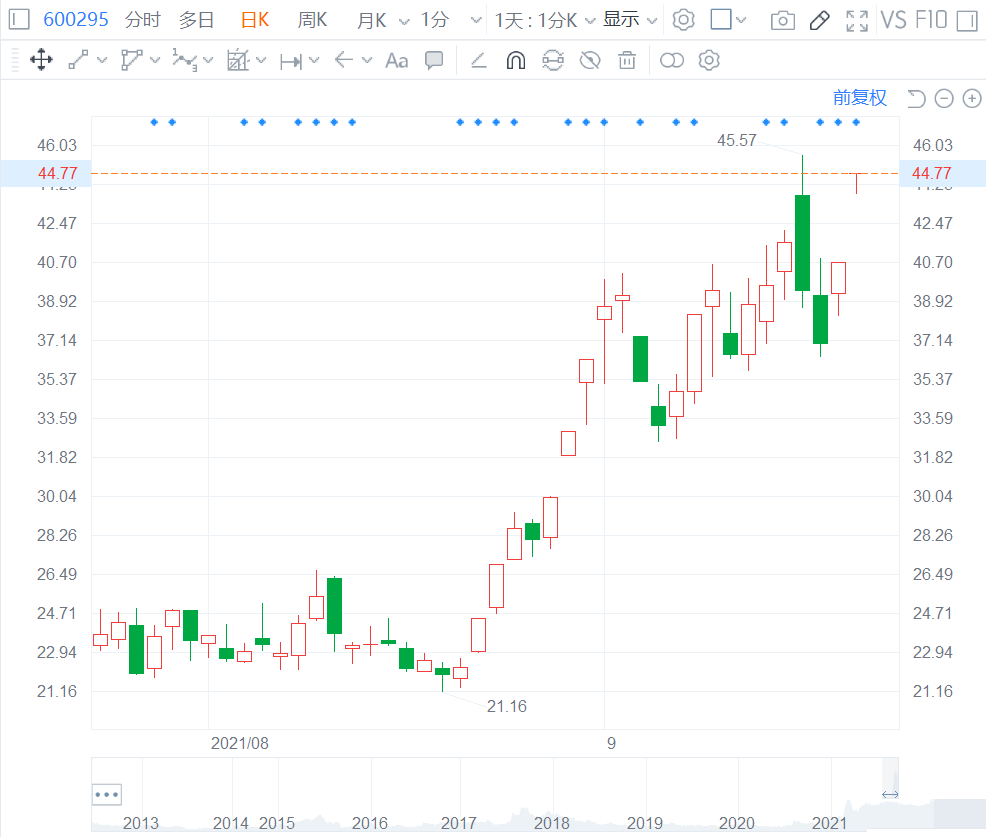Screen dimensions: 986x837
Task: Select the move crosshair tool
Action: 41,60
